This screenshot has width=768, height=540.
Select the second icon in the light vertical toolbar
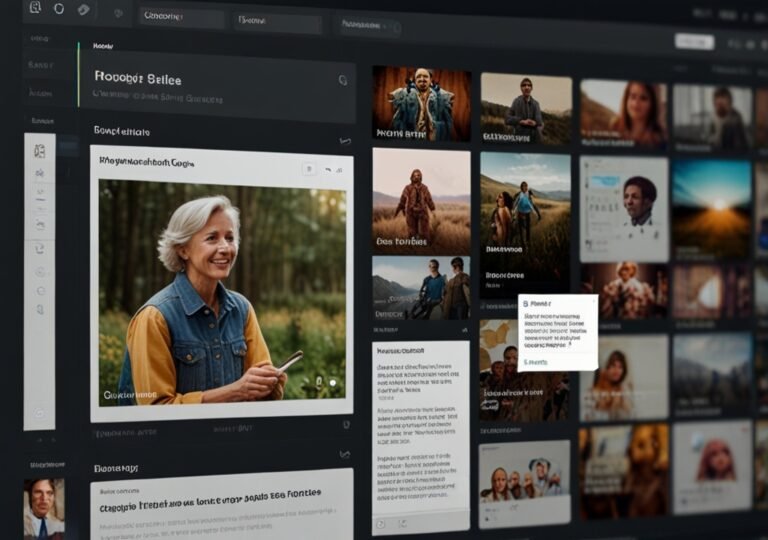coord(40,172)
